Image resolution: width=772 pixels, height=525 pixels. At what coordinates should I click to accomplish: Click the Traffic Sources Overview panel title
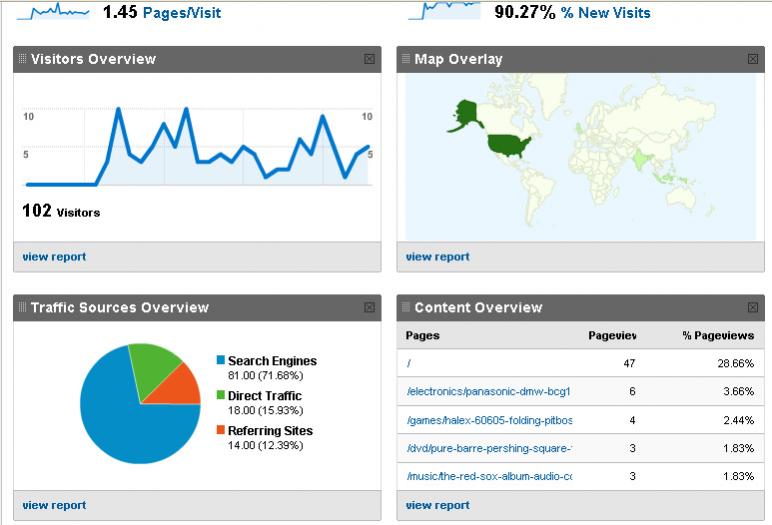point(120,308)
